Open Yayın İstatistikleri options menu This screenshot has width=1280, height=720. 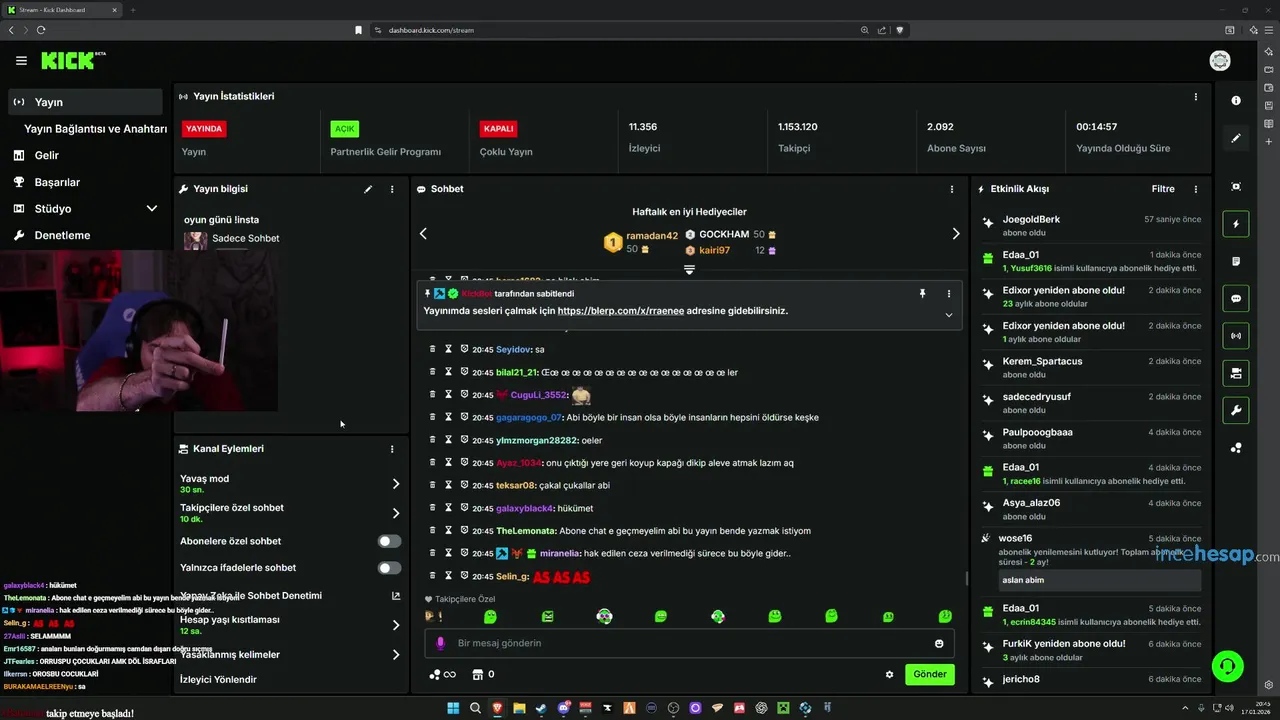[1195, 97]
